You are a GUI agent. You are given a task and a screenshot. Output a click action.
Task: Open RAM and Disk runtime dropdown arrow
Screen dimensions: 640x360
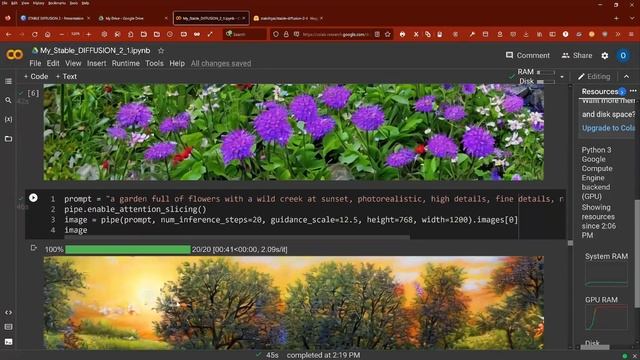tap(562, 77)
